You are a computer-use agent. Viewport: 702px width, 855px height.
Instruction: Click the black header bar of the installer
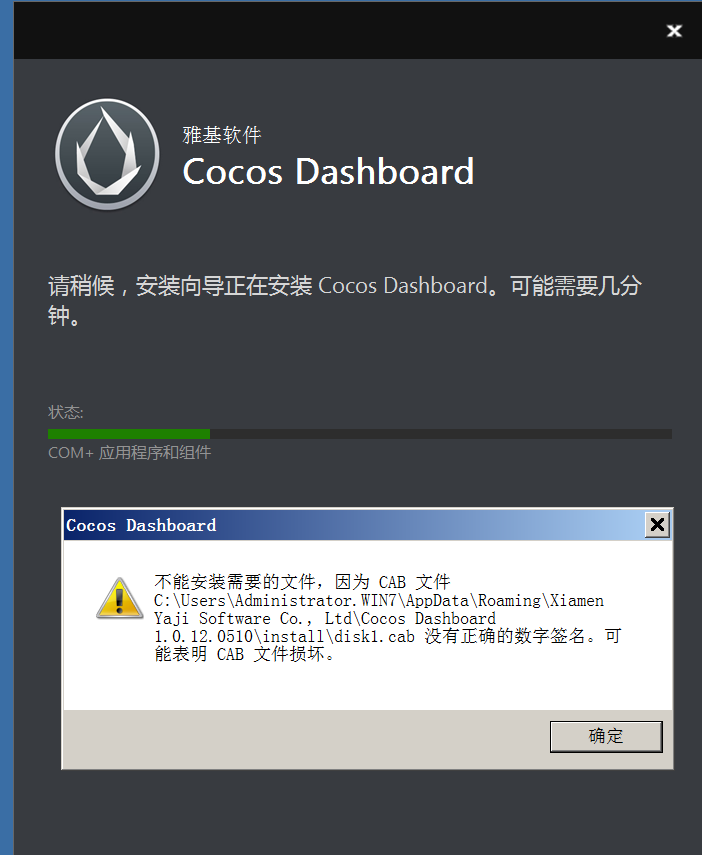coord(338,31)
